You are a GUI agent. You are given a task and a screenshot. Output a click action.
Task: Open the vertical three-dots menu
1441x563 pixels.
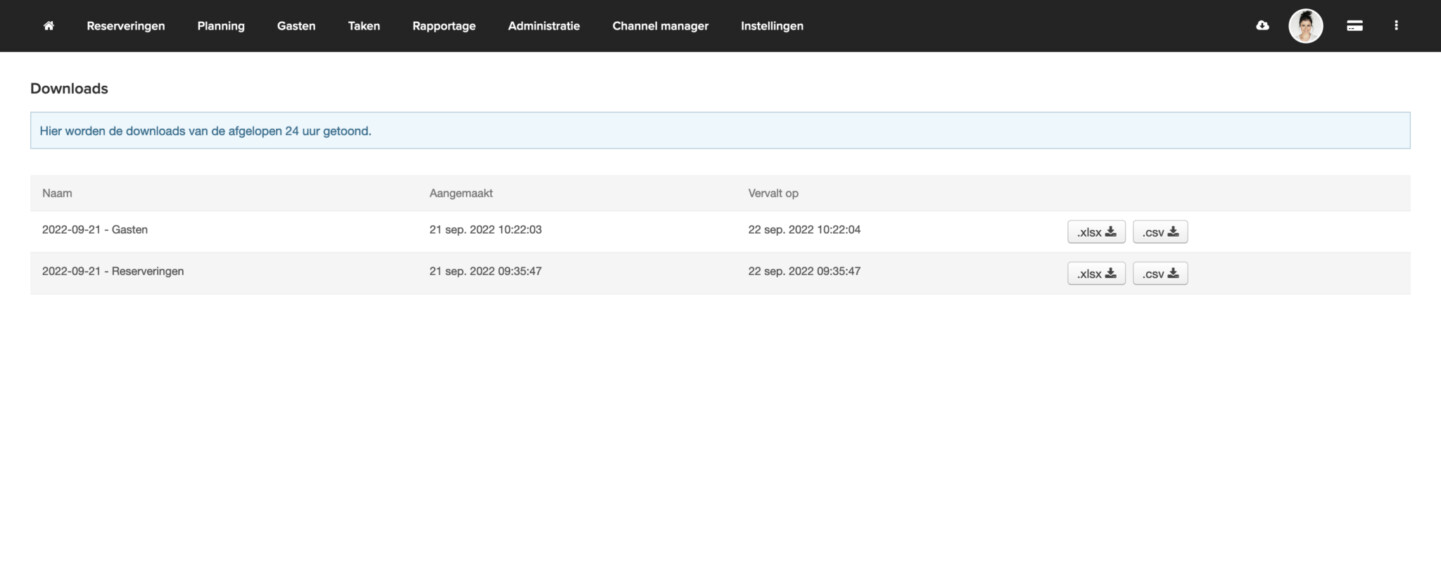(x=1396, y=26)
